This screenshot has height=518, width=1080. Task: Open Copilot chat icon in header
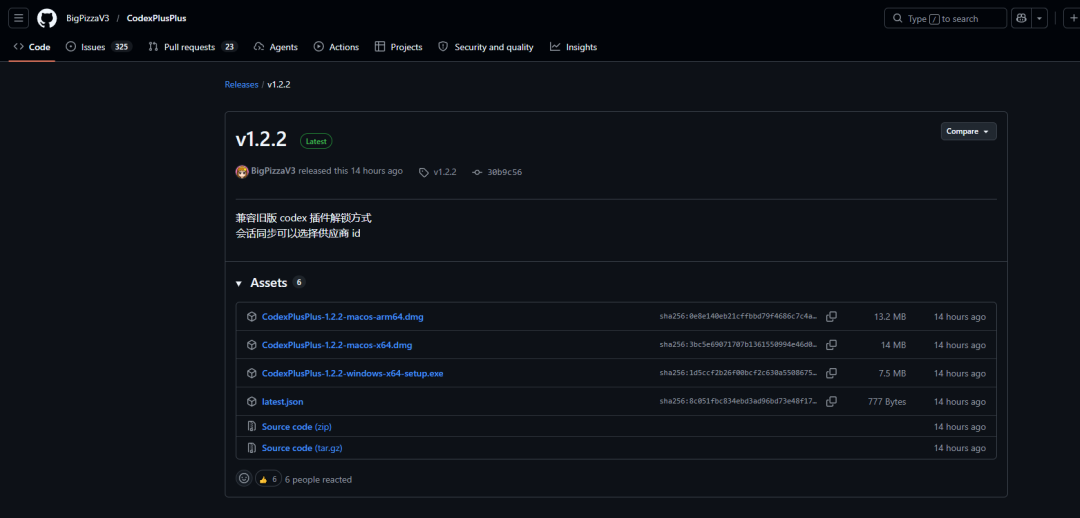[1021, 18]
